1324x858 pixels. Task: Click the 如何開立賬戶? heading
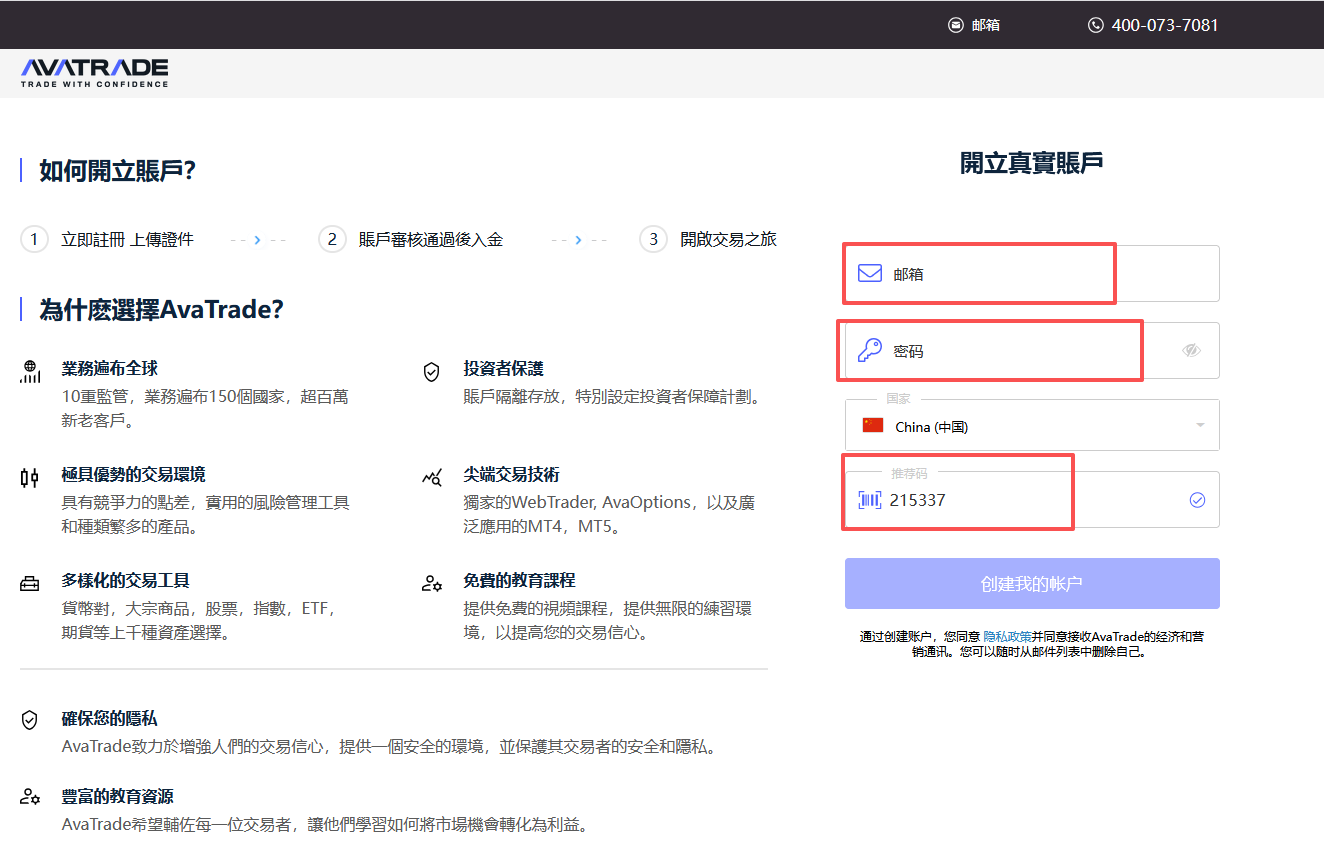coord(117,171)
